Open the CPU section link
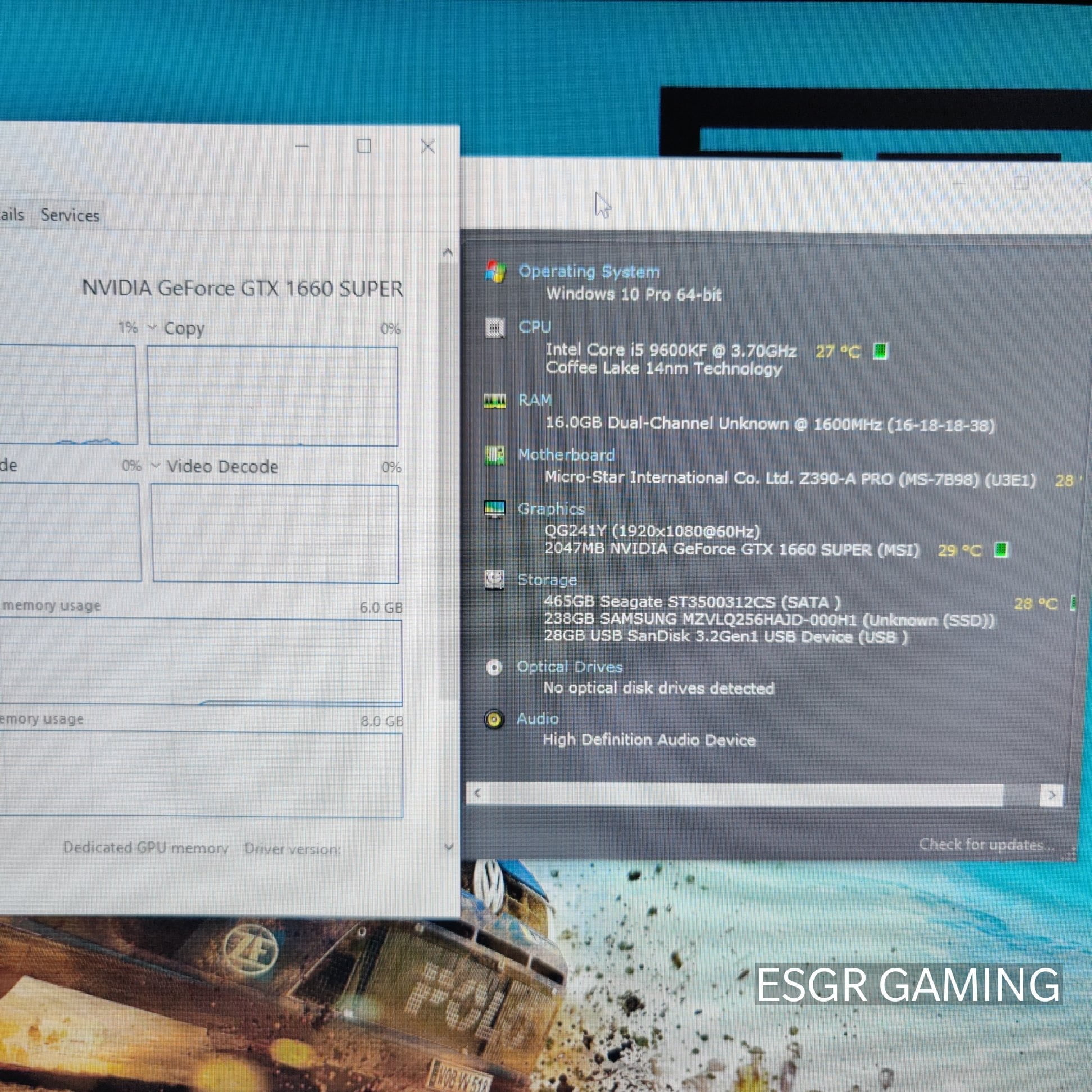 pyautogui.click(x=535, y=327)
